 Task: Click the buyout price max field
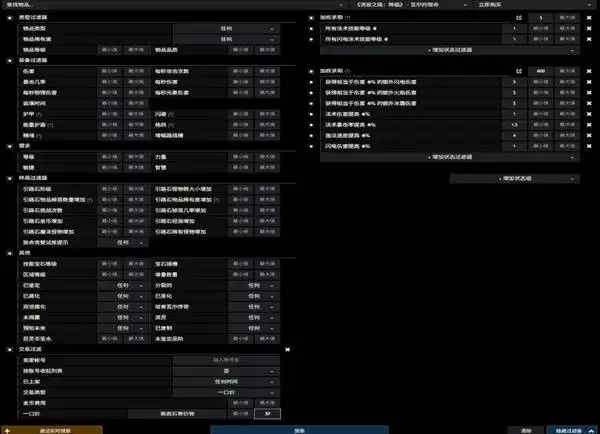[267, 414]
